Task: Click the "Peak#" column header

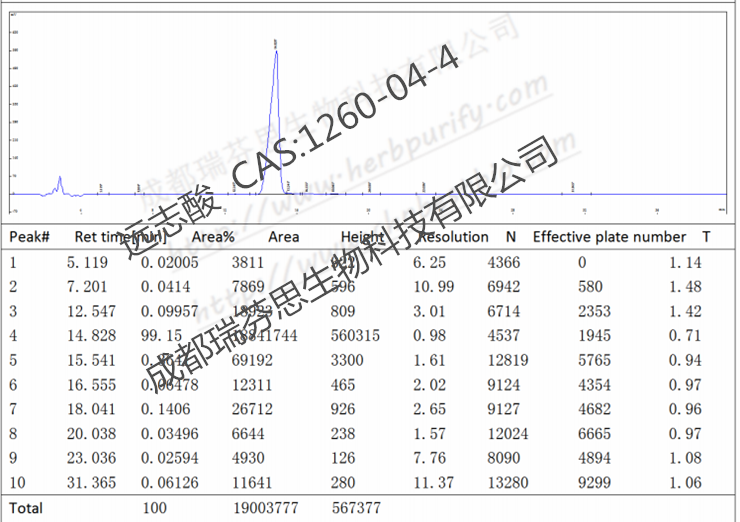Action: tap(30, 237)
